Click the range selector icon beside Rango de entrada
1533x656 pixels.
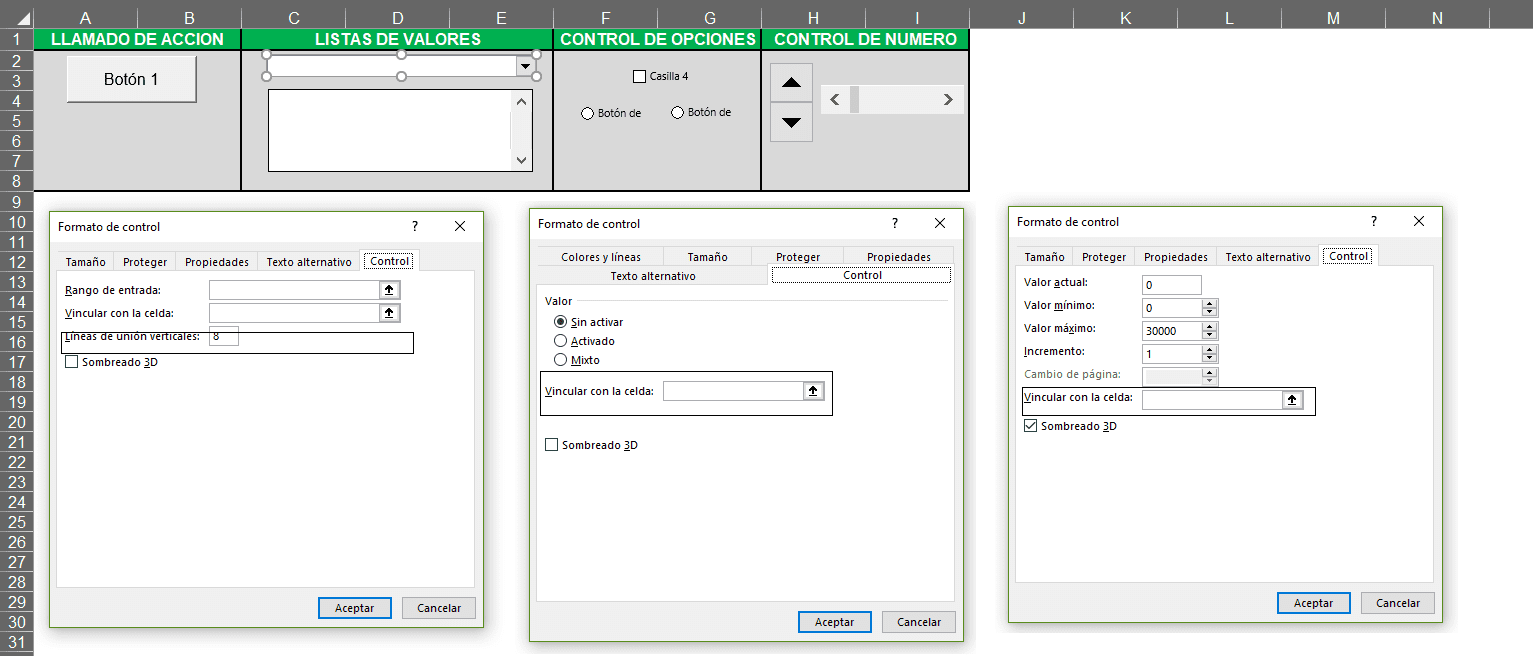click(391, 290)
